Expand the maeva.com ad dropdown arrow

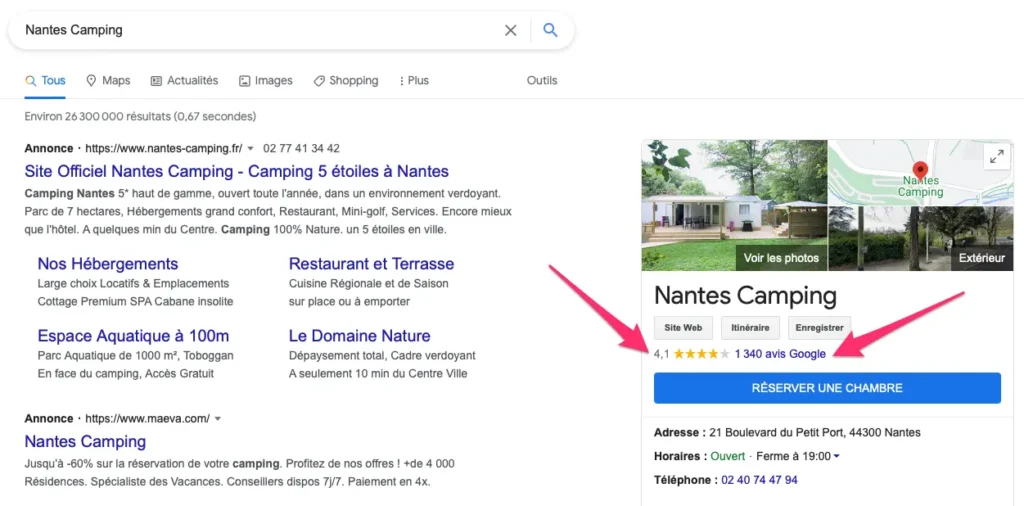(218, 419)
